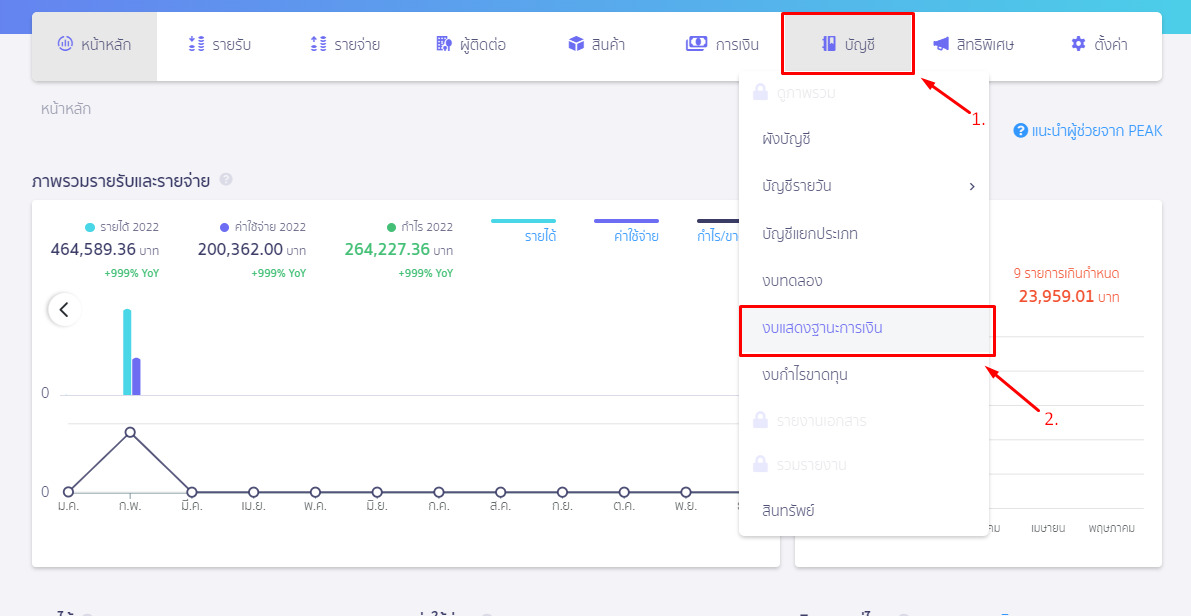The height and width of the screenshot is (616, 1191).
Task: Open ผังบัญชี from the menu
Action: pyautogui.click(x=787, y=139)
